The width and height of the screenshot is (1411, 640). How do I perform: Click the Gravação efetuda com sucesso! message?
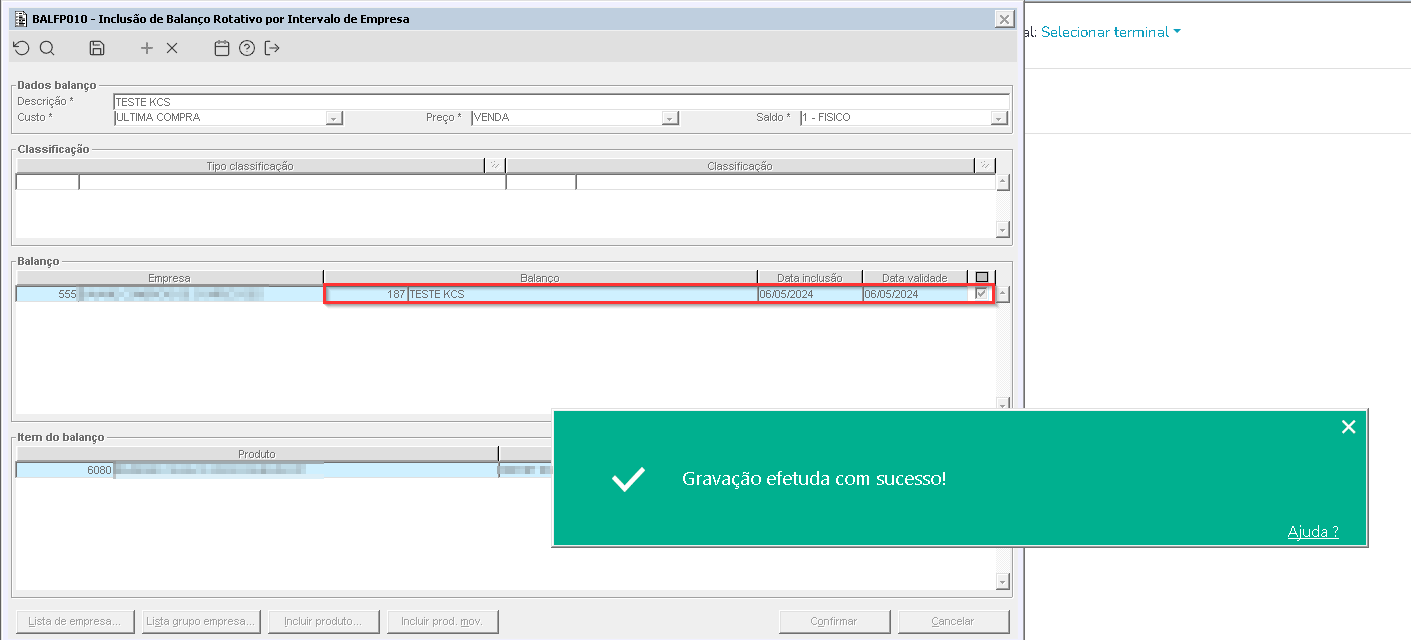coord(814,479)
